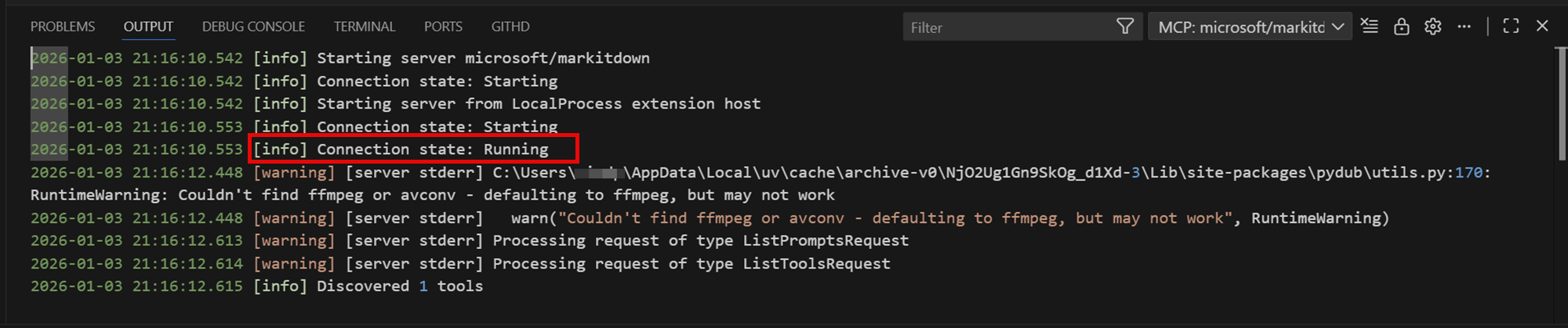
Task: Open the Debug Console tab
Action: point(253,27)
